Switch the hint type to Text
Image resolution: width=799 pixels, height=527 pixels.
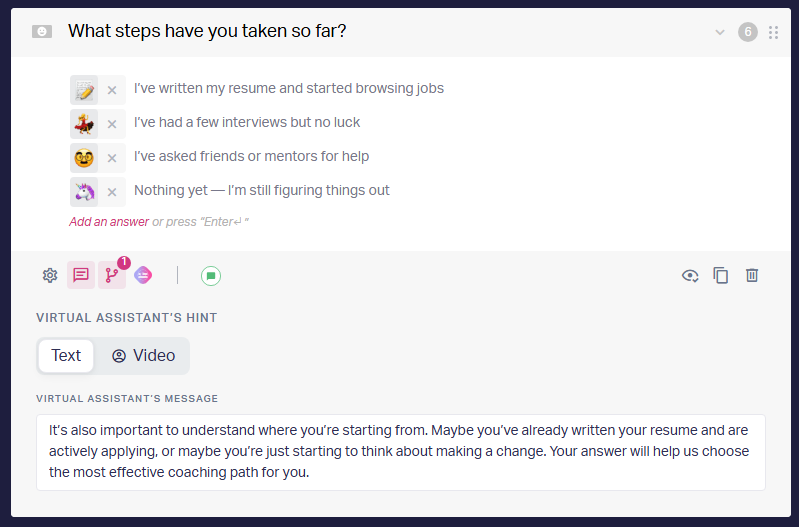(66, 355)
